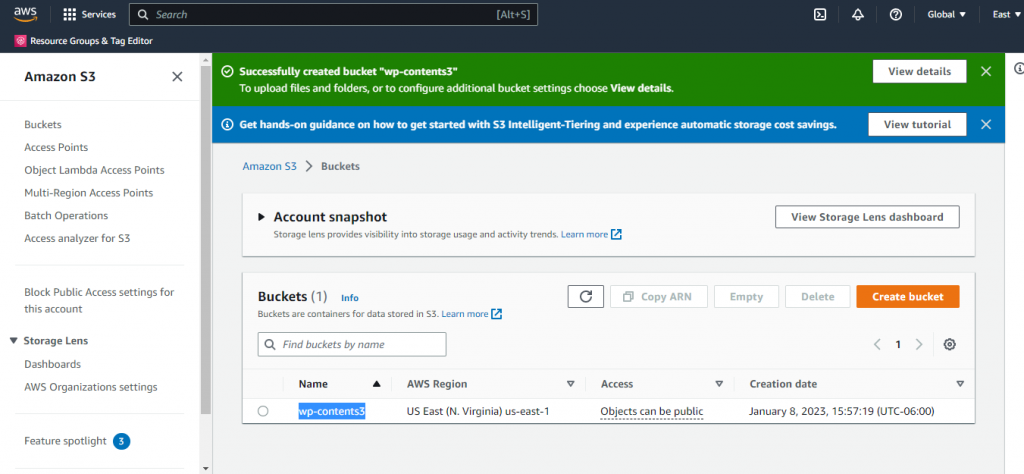This screenshot has width=1024, height=474.
Task: Close the Amazon S3 sidebar panel
Action: coord(177,76)
